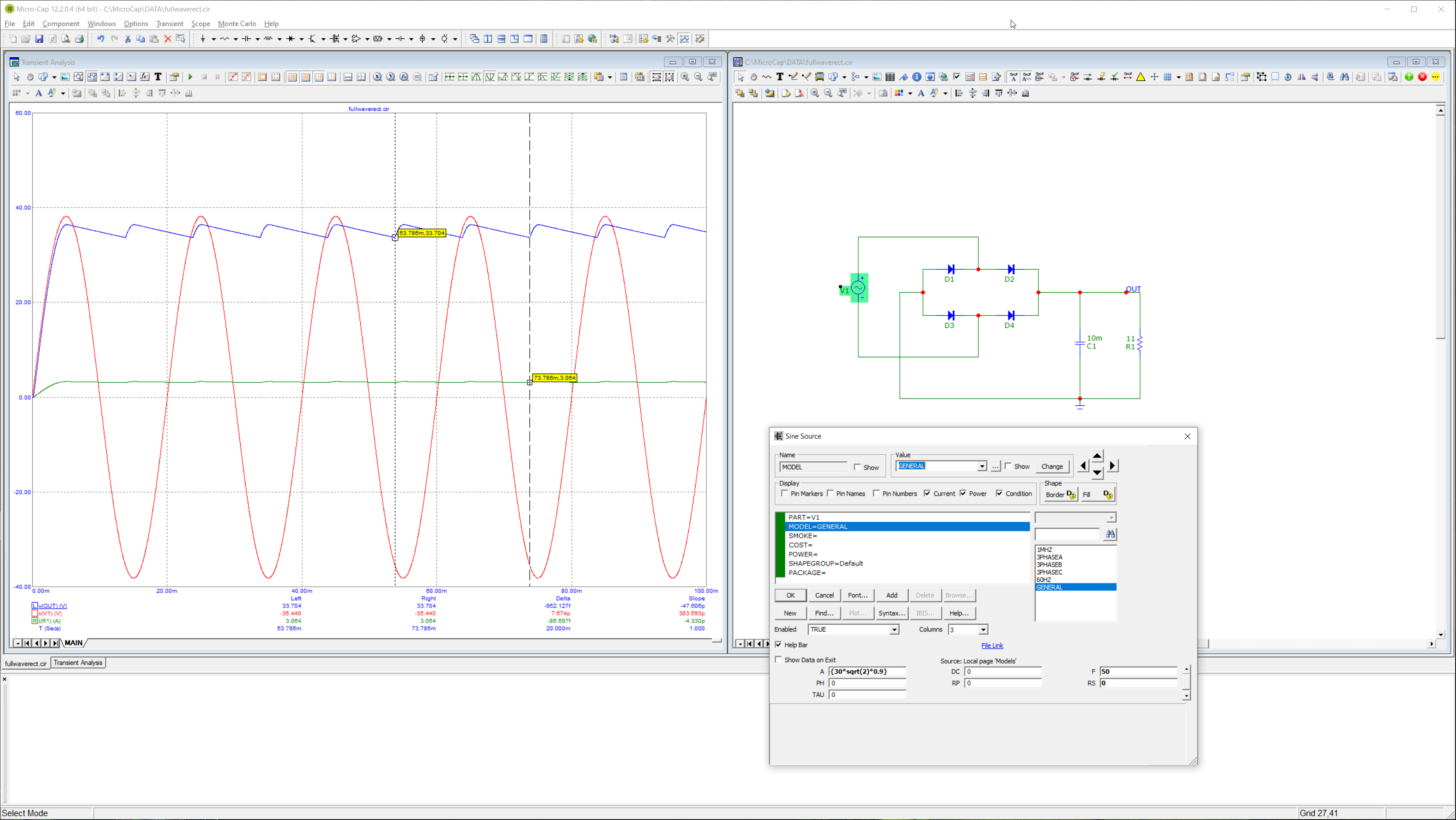Click the binoculars search icon in Sine Source dialog
Image resolution: width=1456 pixels, height=820 pixels.
coord(1110,534)
